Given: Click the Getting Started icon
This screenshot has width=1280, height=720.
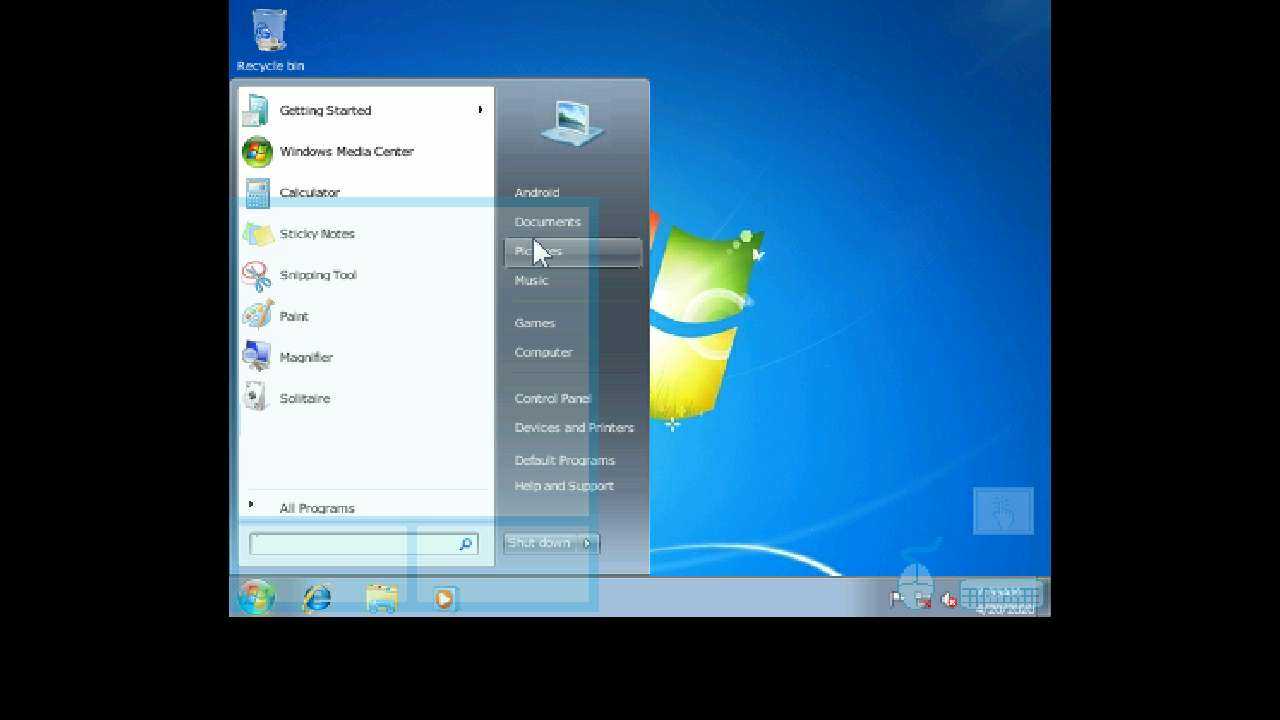Looking at the screenshot, I should (x=256, y=110).
